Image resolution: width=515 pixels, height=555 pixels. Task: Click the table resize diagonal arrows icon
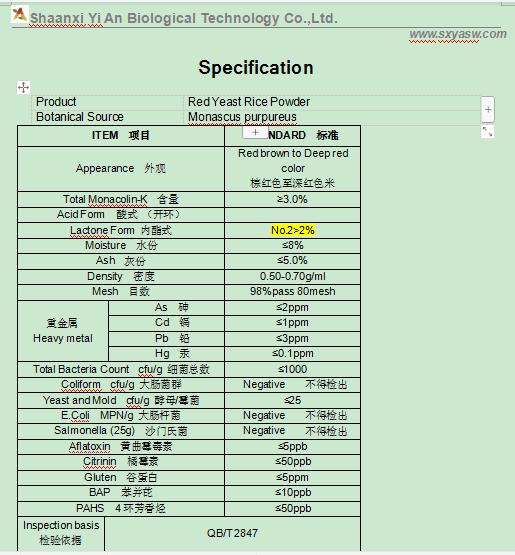[x=487, y=131]
